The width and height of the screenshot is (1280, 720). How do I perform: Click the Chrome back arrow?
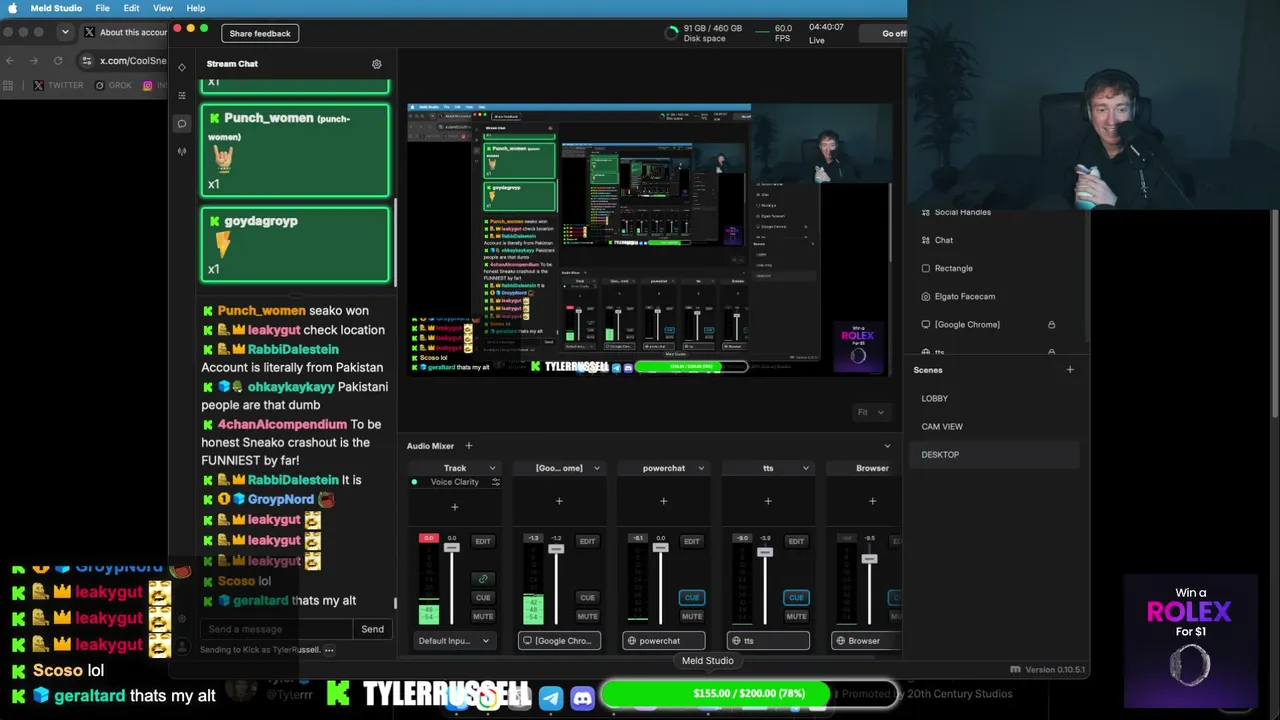click(10, 61)
